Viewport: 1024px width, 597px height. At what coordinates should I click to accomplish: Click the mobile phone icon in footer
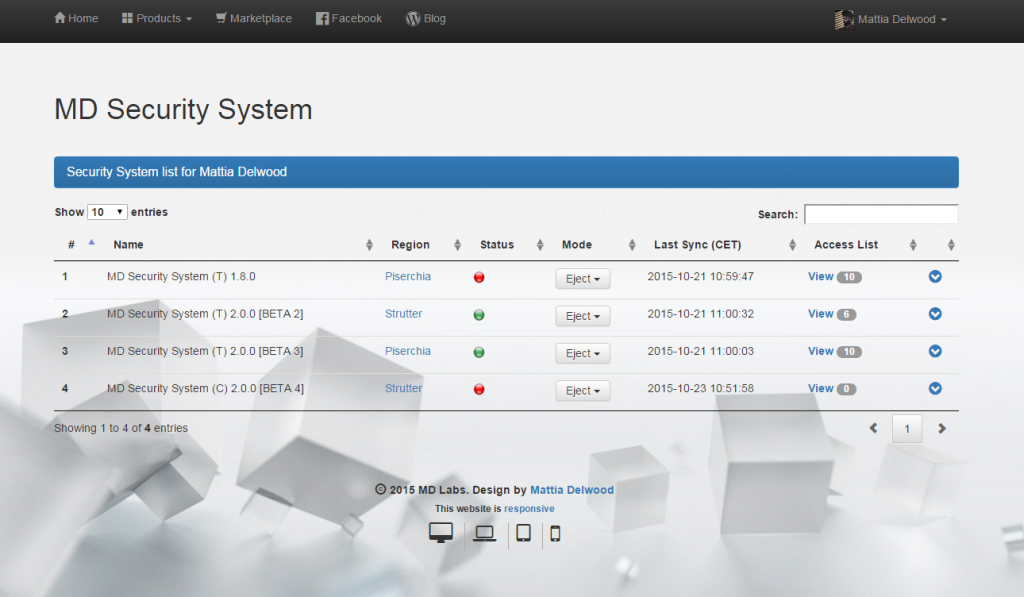pyautogui.click(x=555, y=534)
